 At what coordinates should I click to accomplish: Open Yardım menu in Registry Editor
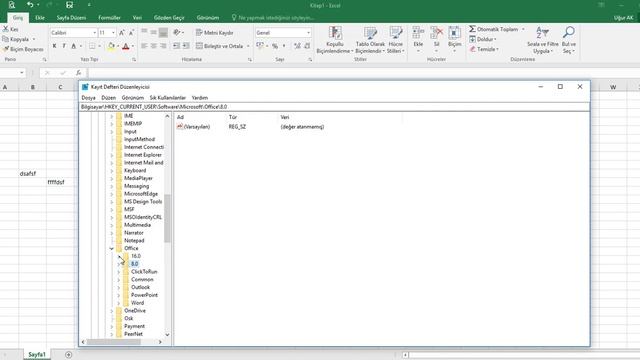(200, 98)
